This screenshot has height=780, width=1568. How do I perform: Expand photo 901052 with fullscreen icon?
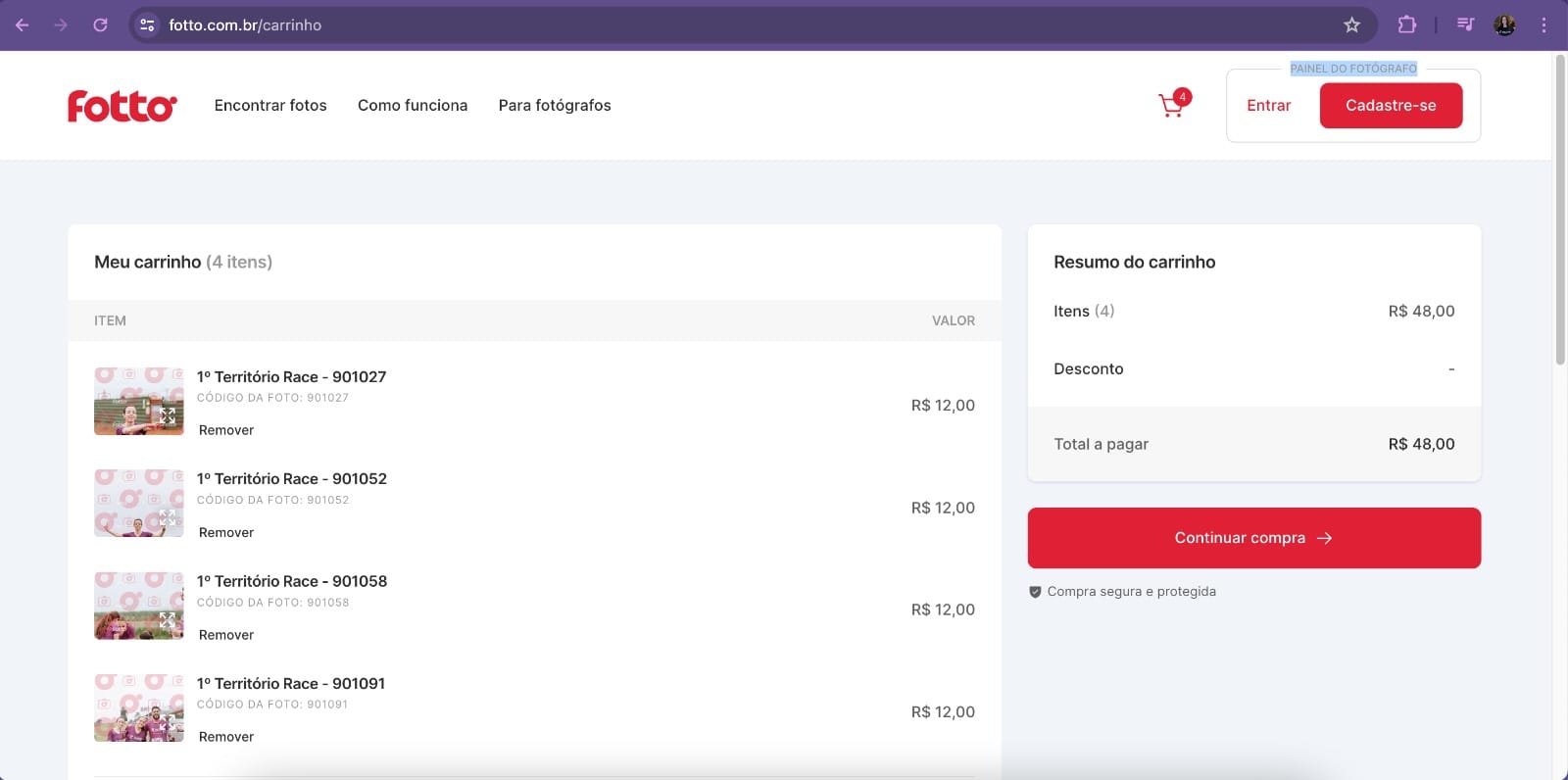(x=168, y=517)
